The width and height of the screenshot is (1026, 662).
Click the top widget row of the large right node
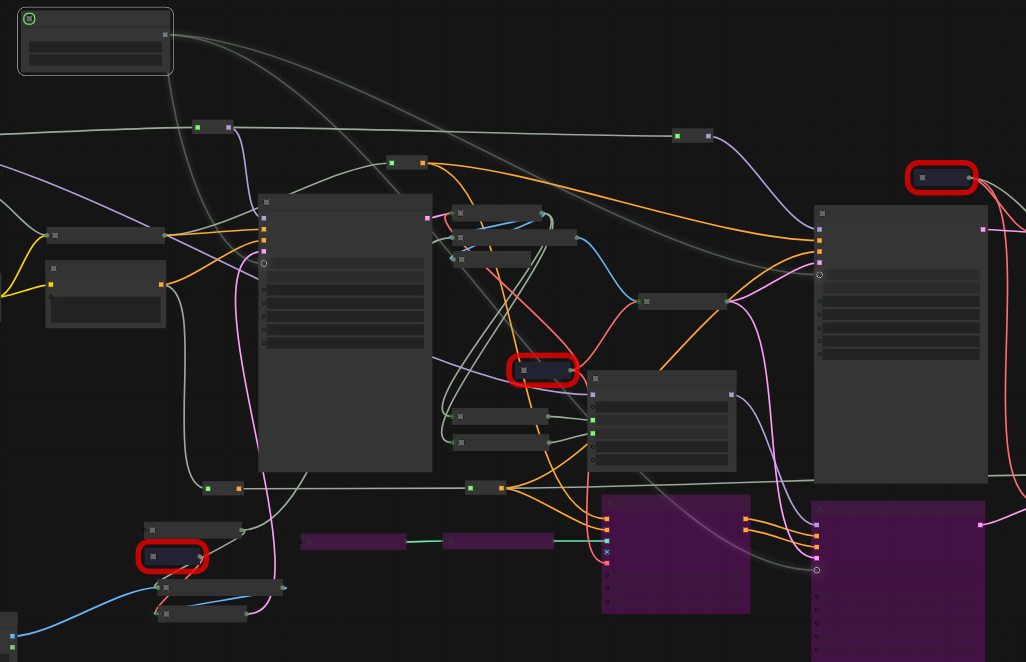click(900, 275)
